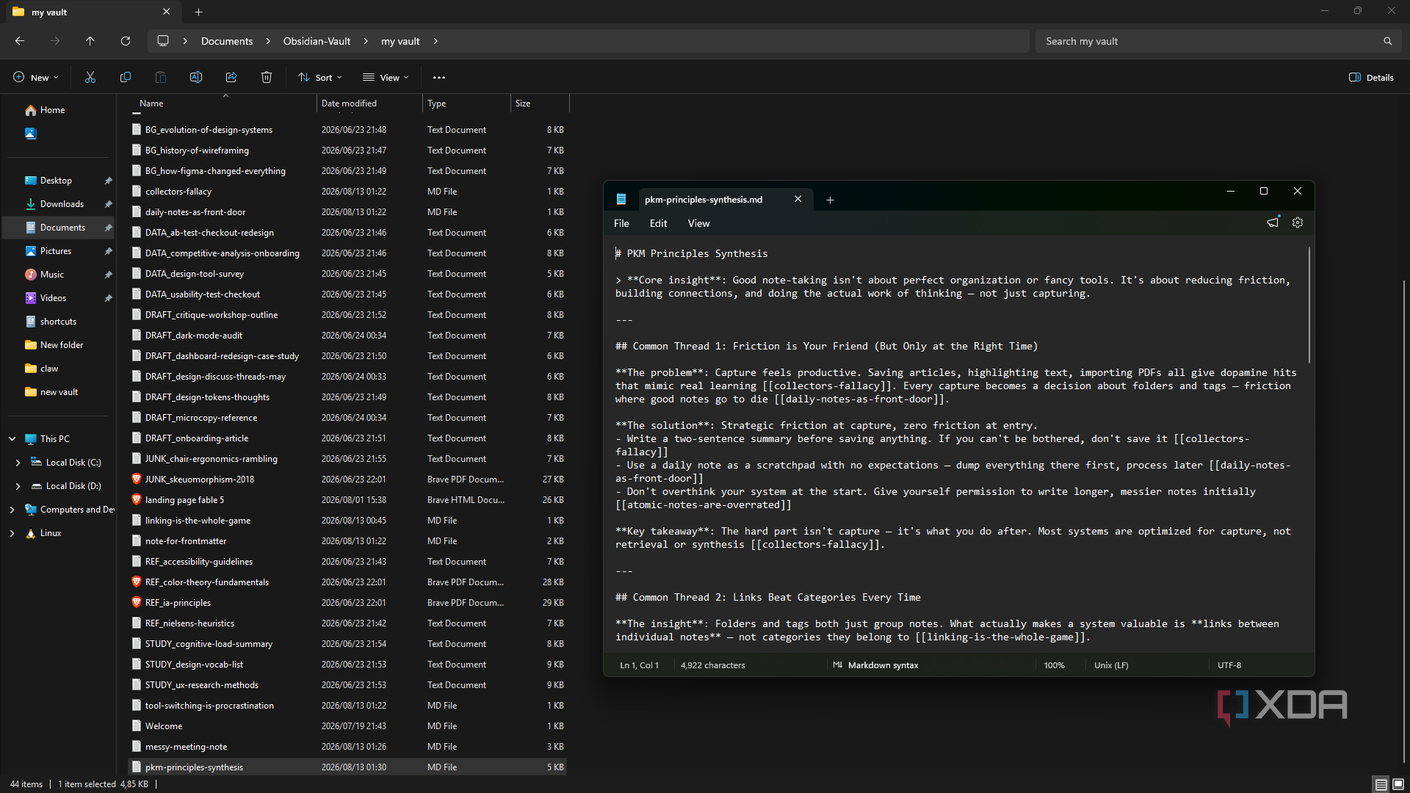This screenshot has height=793, width=1410.
Task: Collapse the This PC tree node
Action: coord(12,439)
